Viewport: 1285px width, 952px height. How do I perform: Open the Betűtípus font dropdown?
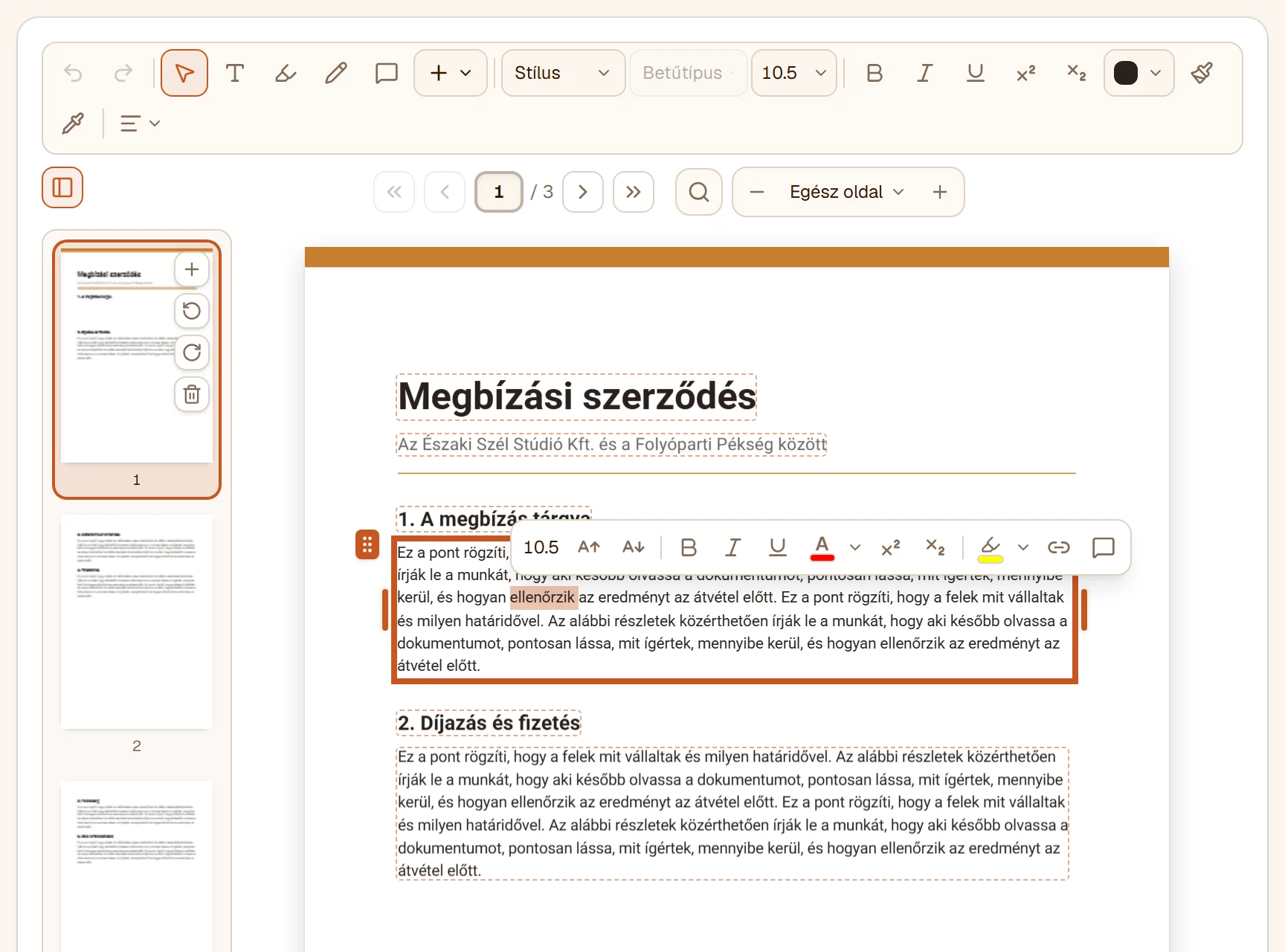click(x=689, y=73)
